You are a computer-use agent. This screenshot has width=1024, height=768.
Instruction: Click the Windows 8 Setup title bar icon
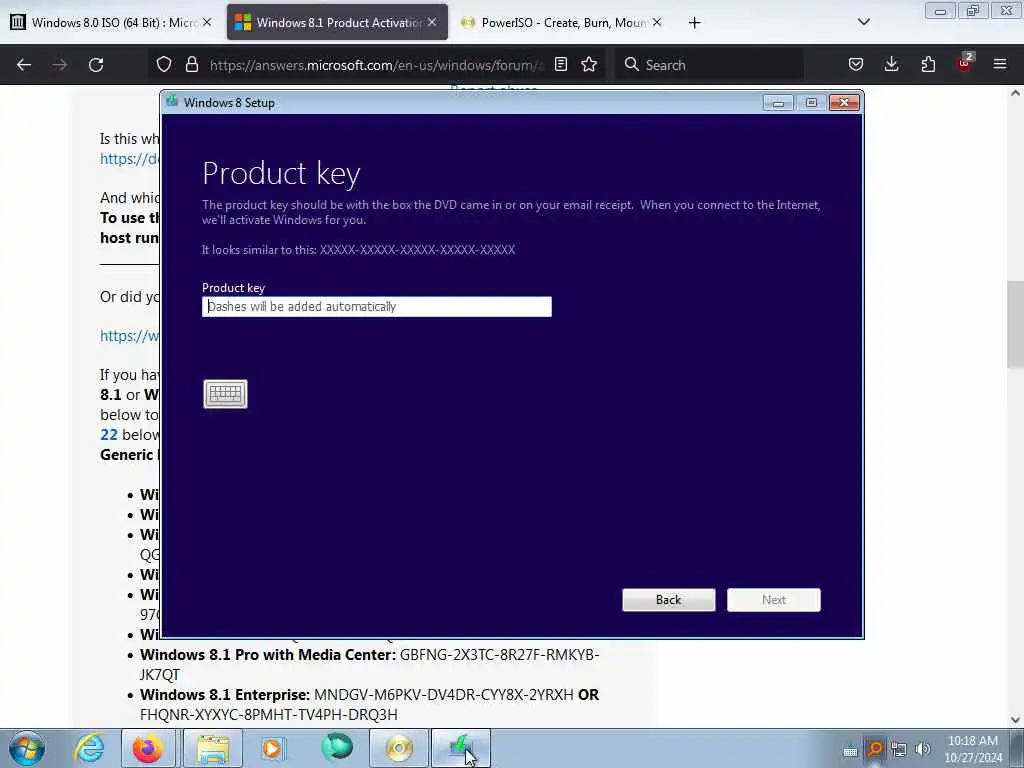(x=172, y=101)
